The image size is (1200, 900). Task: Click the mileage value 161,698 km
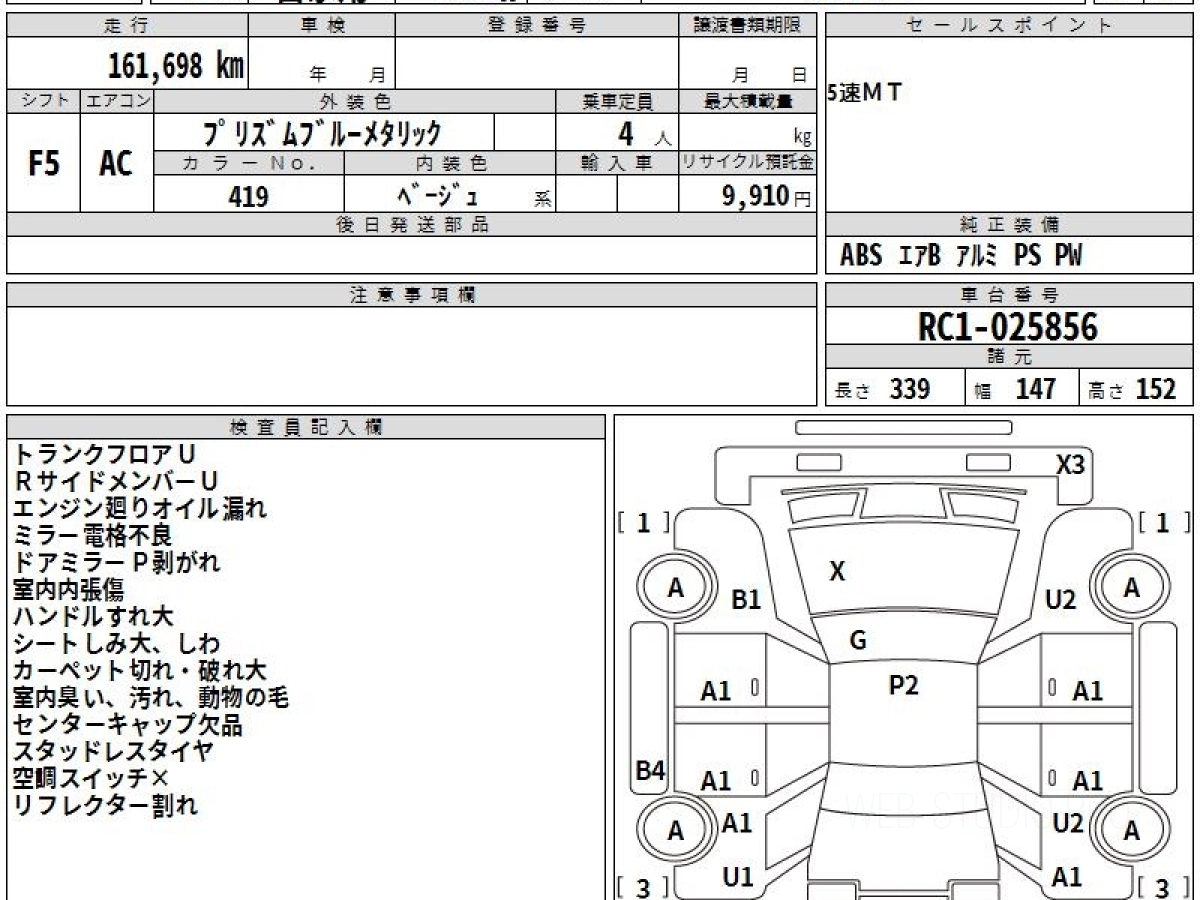click(175, 67)
